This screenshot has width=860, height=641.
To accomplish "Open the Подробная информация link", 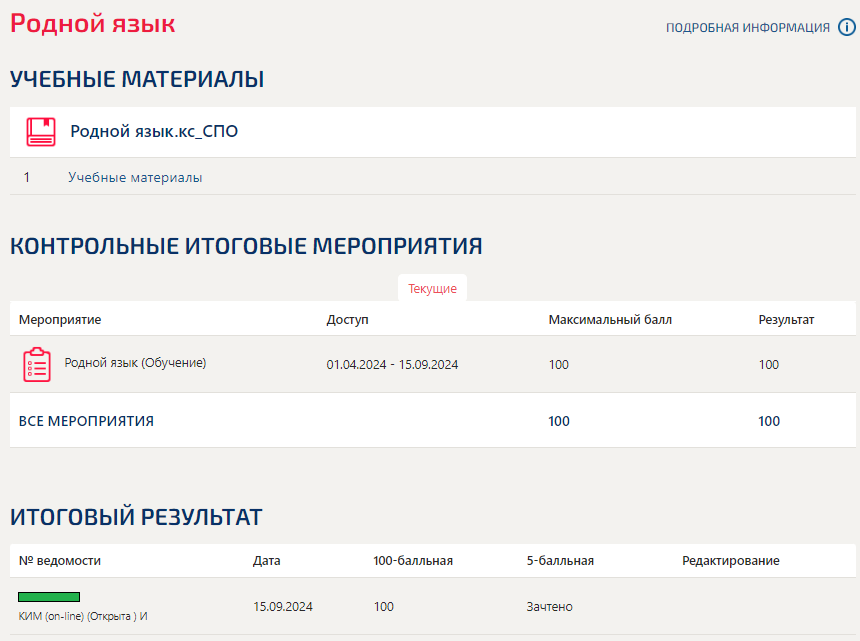I will point(748,27).
